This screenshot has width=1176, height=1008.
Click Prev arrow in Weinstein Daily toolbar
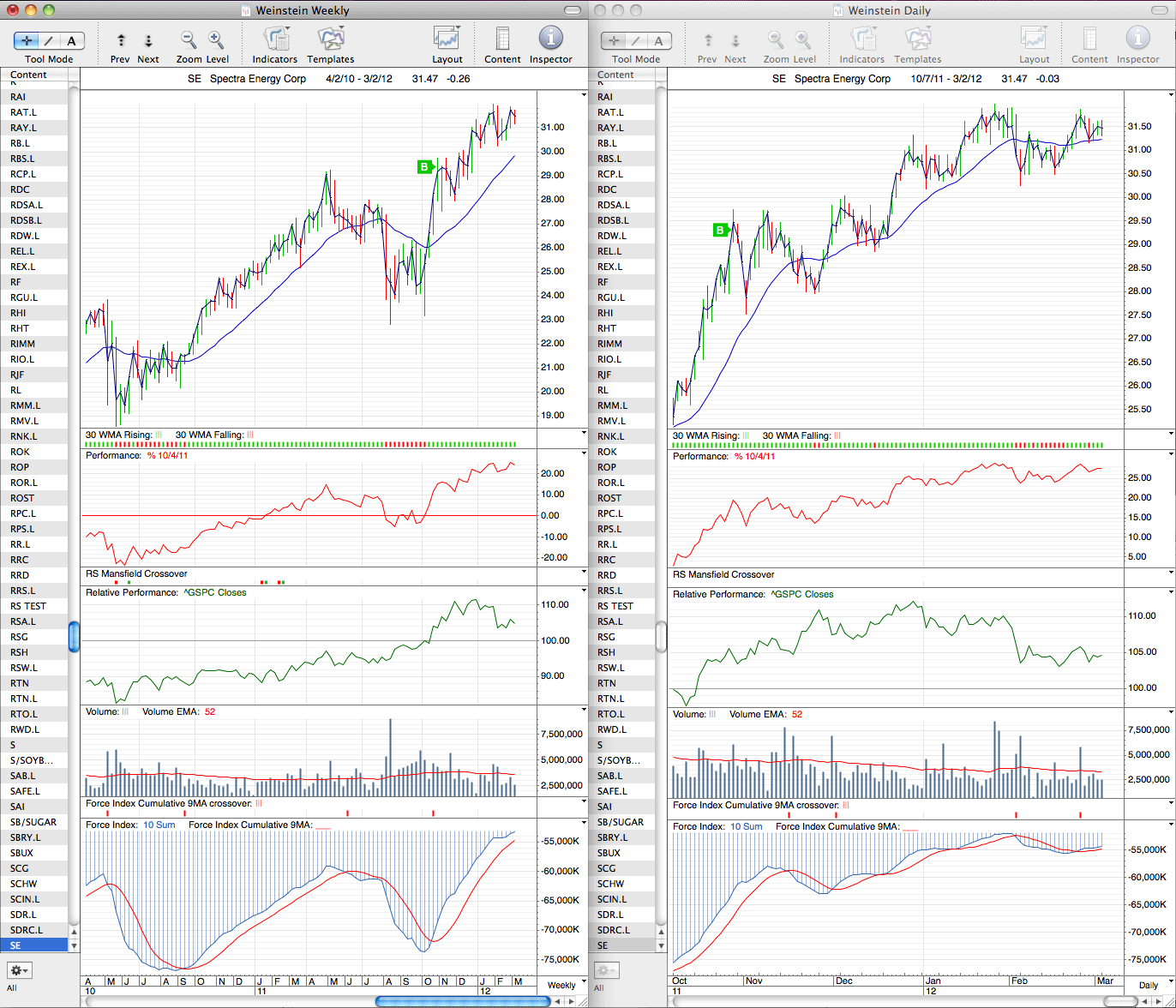(708, 40)
